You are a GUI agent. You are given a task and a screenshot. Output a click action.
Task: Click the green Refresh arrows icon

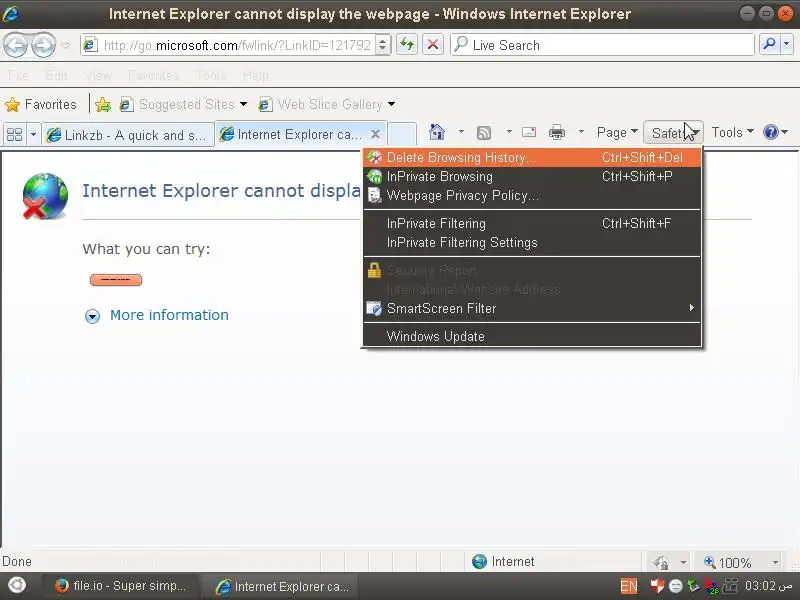(407, 45)
